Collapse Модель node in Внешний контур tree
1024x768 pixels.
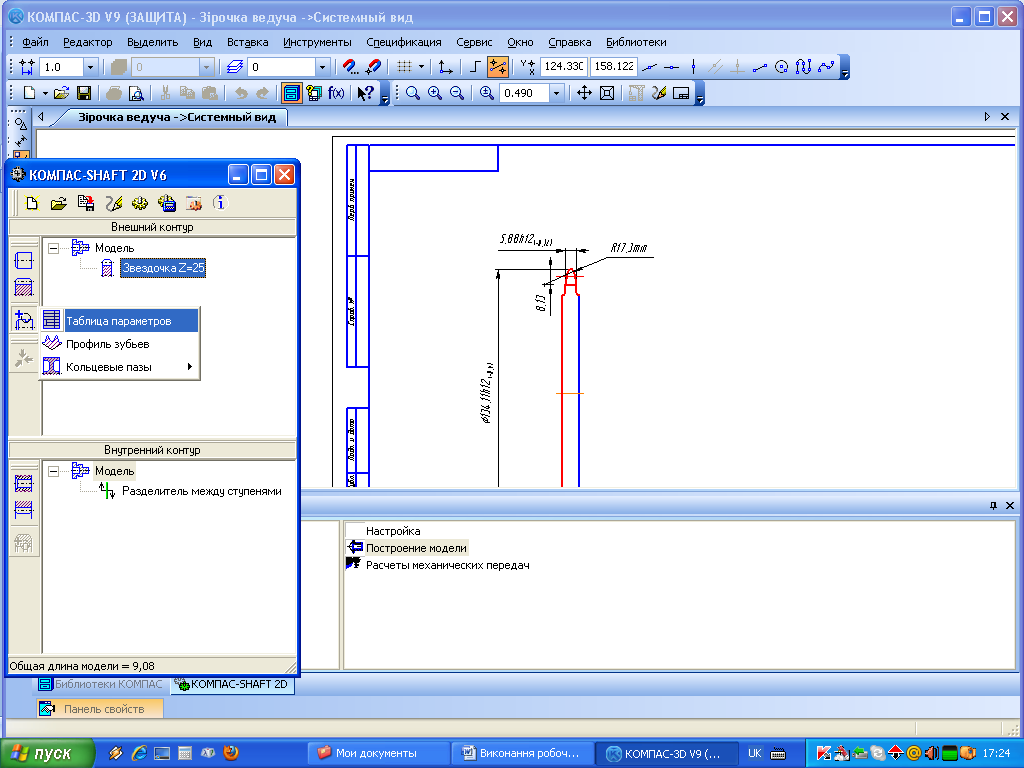[x=54, y=248]
